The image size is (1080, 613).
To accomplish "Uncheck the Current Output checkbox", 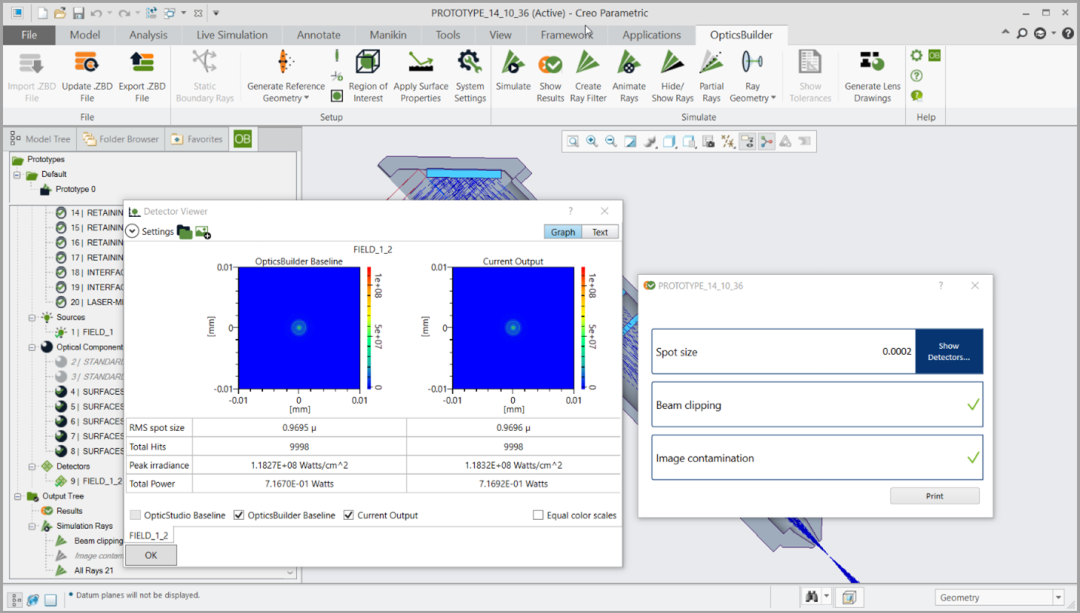I will coord(349,516).
